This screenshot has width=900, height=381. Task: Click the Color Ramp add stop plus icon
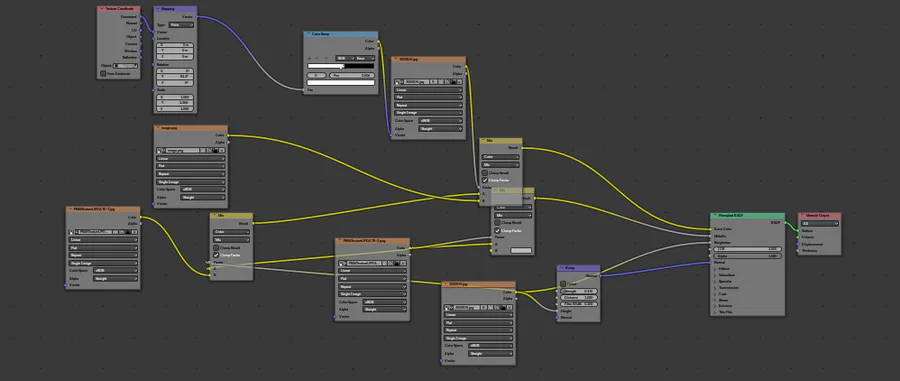[310, 58]
